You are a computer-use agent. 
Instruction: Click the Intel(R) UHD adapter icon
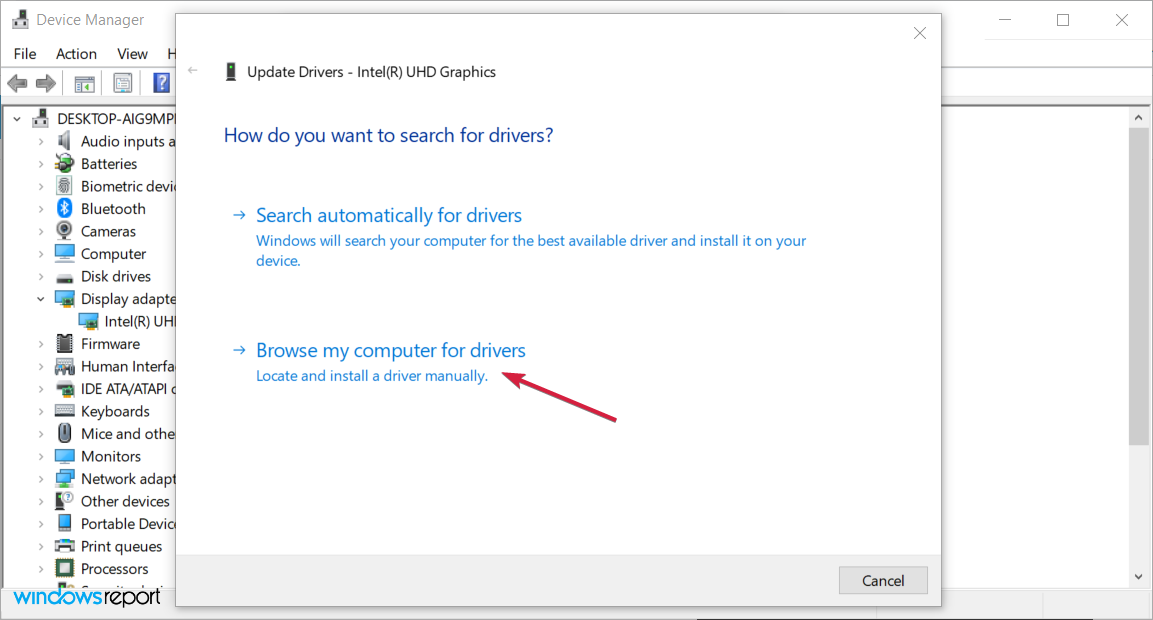88,321
